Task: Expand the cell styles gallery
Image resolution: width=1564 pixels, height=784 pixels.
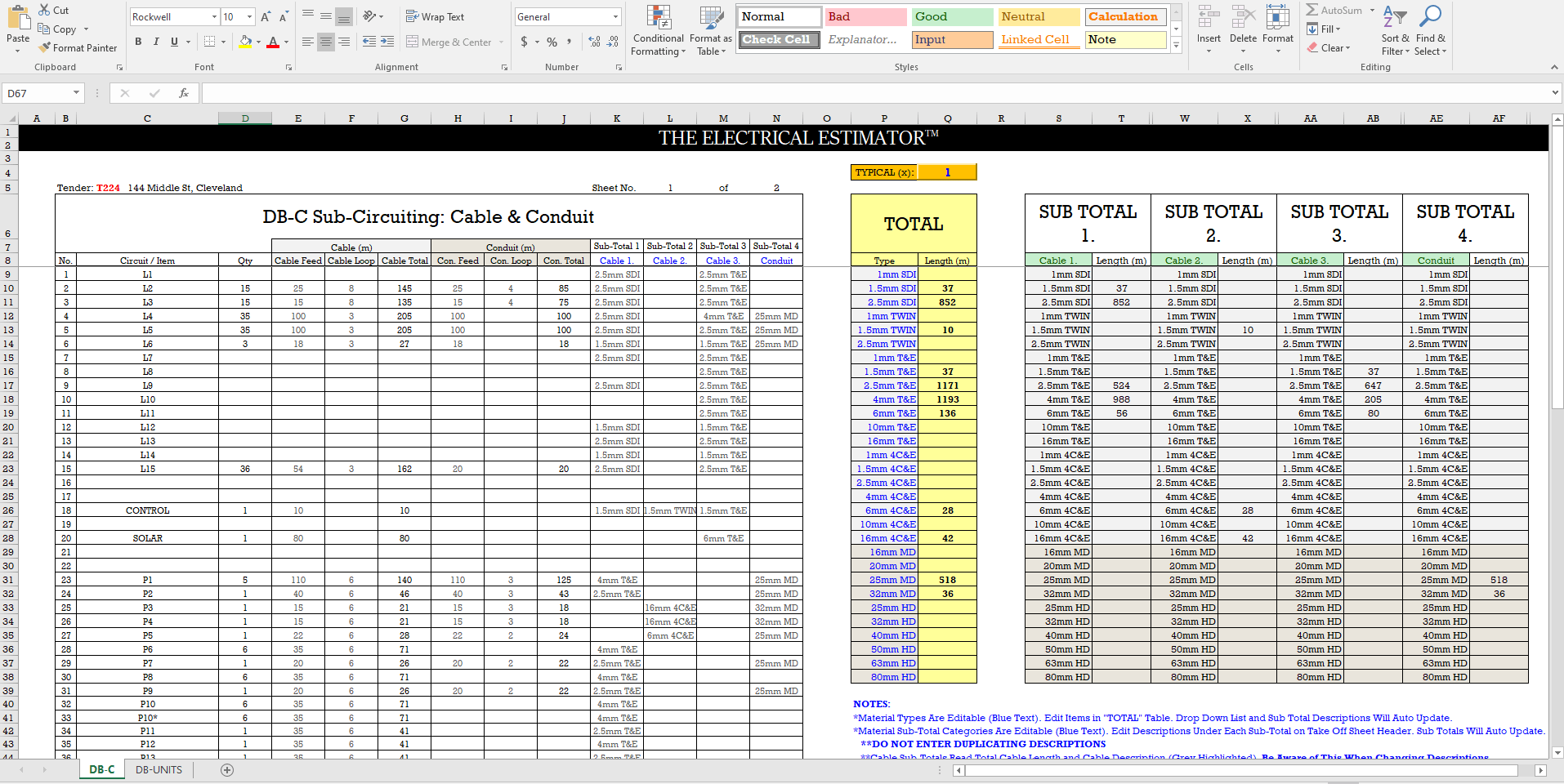Action: pyautogui.click(x=1177, y=46)
